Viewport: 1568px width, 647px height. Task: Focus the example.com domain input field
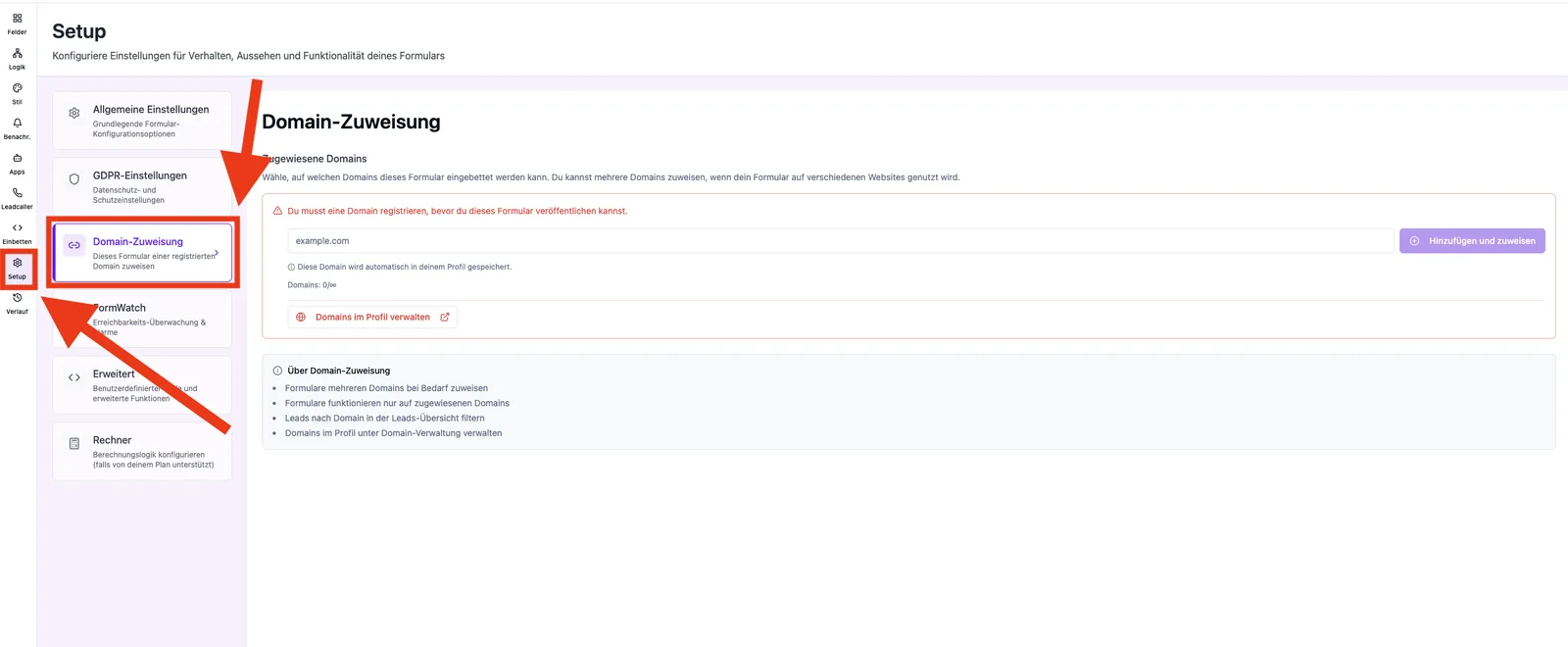coord(841,241)
